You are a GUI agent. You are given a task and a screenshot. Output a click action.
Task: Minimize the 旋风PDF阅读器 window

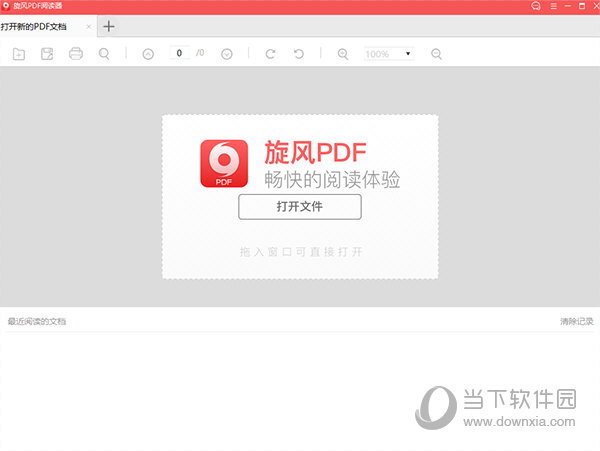pyautogui.click(x=568, y=6)
